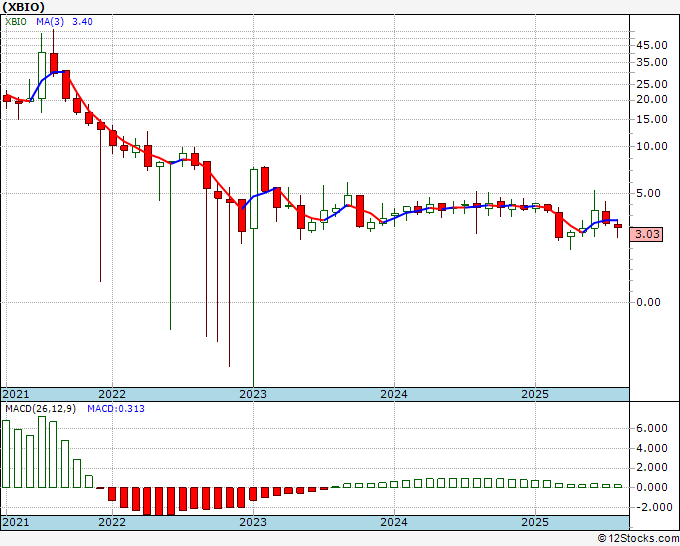Click the 0.00 price axis label

[x=648, y=302]
